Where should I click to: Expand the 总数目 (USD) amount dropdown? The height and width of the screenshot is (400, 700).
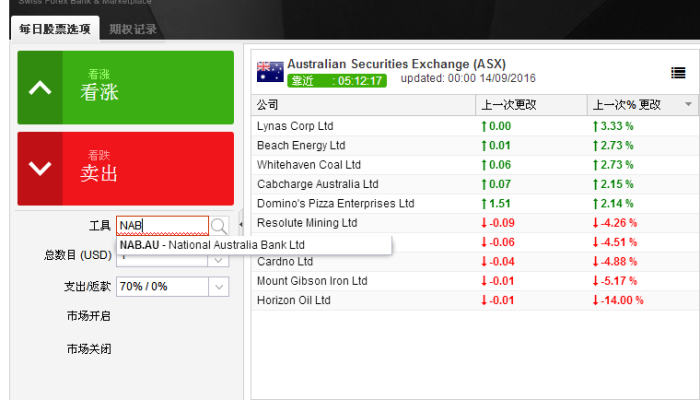(218, 260)
